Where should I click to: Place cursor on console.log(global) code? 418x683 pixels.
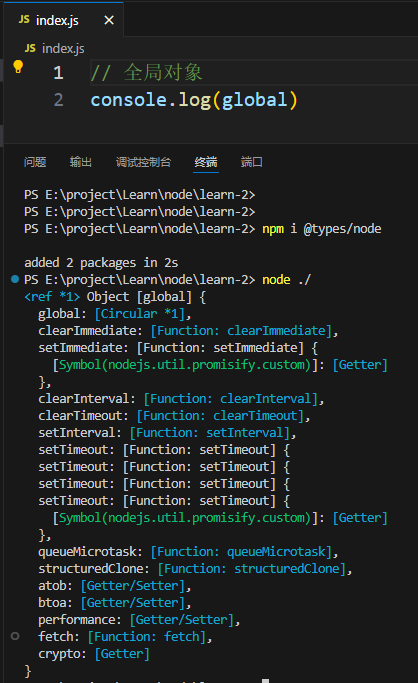point(194,100)
